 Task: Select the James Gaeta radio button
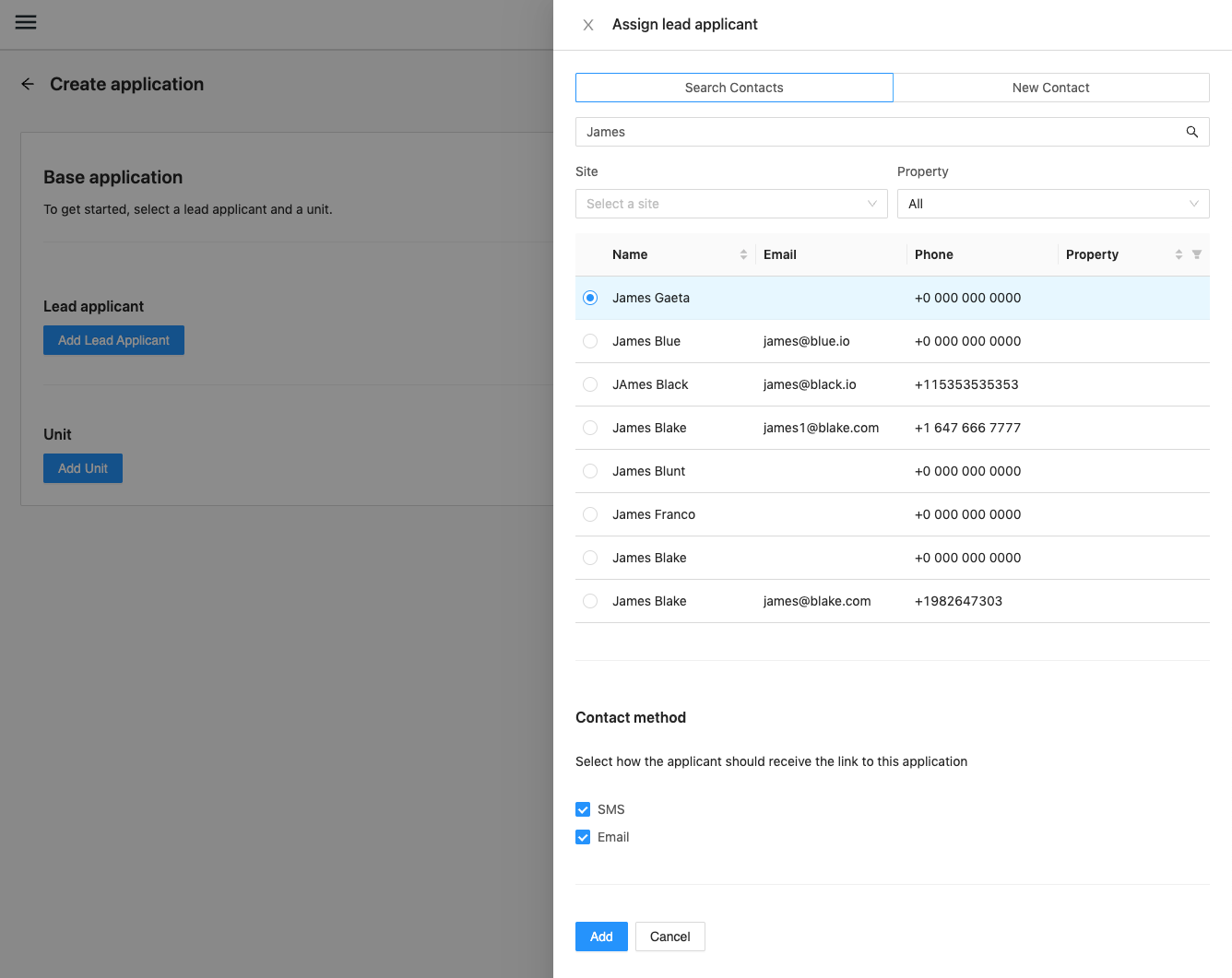pyautogui.click(x=590, y=298)
